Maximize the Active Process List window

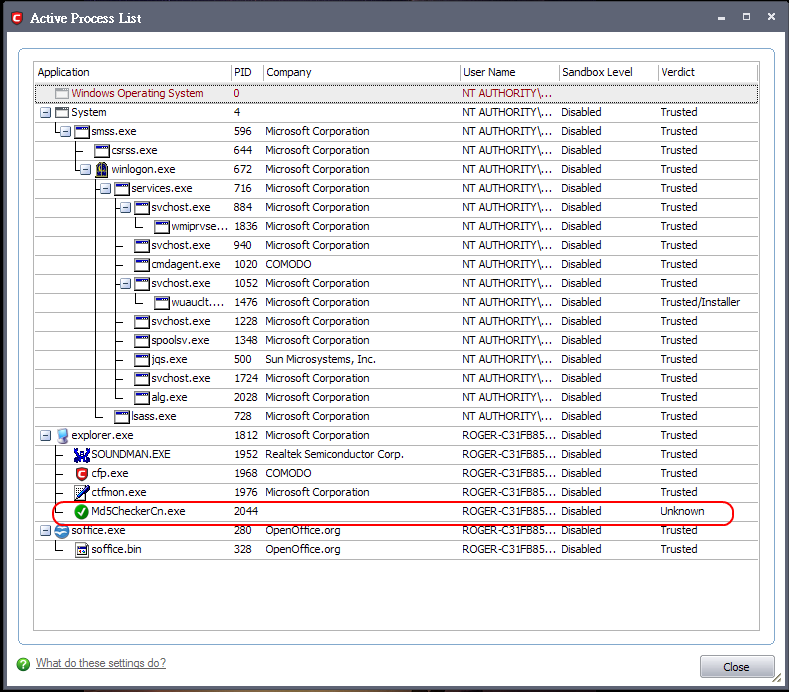(x=746, y=17)
